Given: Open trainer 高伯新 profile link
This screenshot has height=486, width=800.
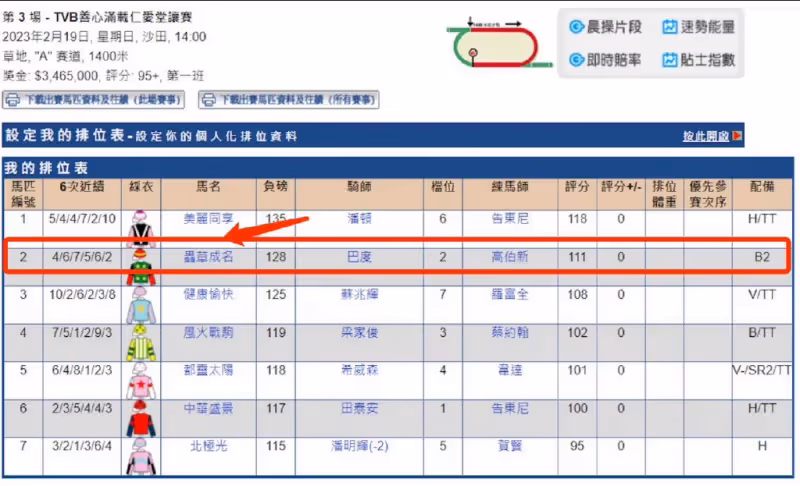Looking at the screenshot, I should (x=510, y=257).
